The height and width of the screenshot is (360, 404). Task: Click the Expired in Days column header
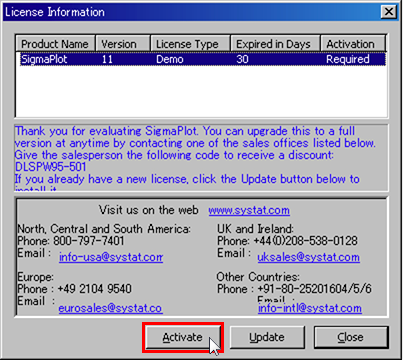tap(275, 44)
